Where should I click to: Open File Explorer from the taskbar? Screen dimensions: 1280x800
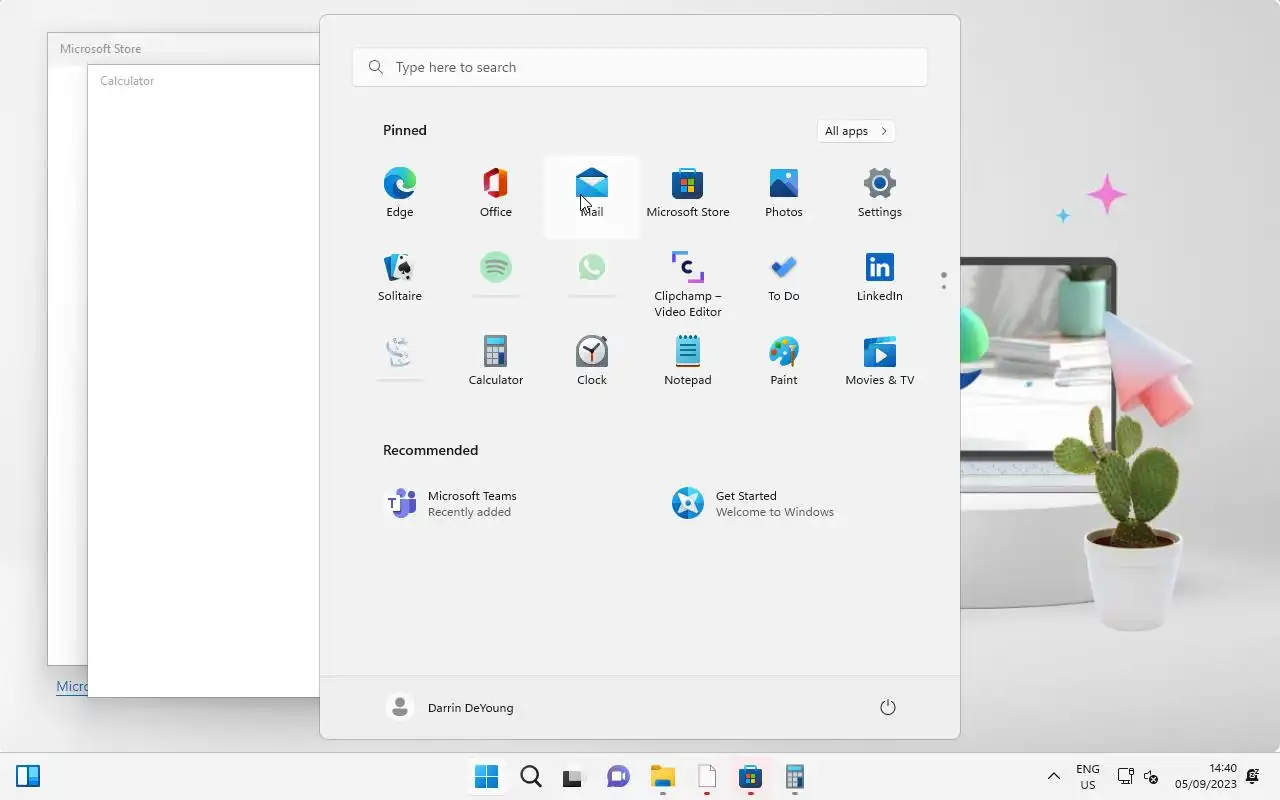click(x=663, y=777)
